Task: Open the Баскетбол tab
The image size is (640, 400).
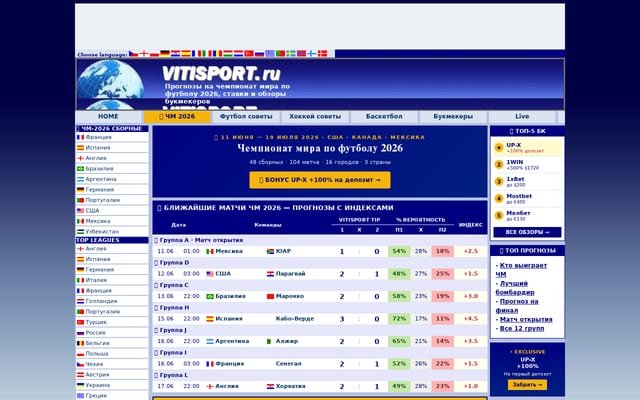Action: (x=384, y=116)
